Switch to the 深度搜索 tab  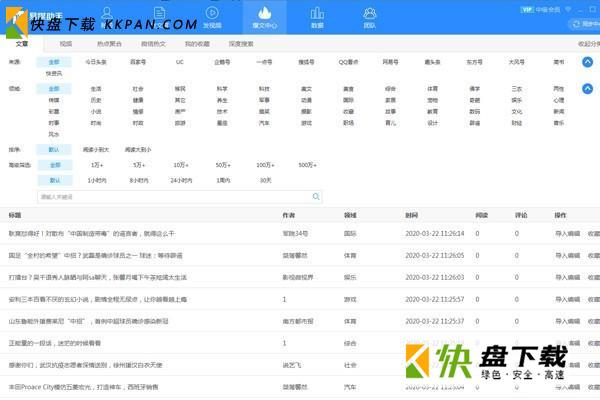(x=241, y=44)
